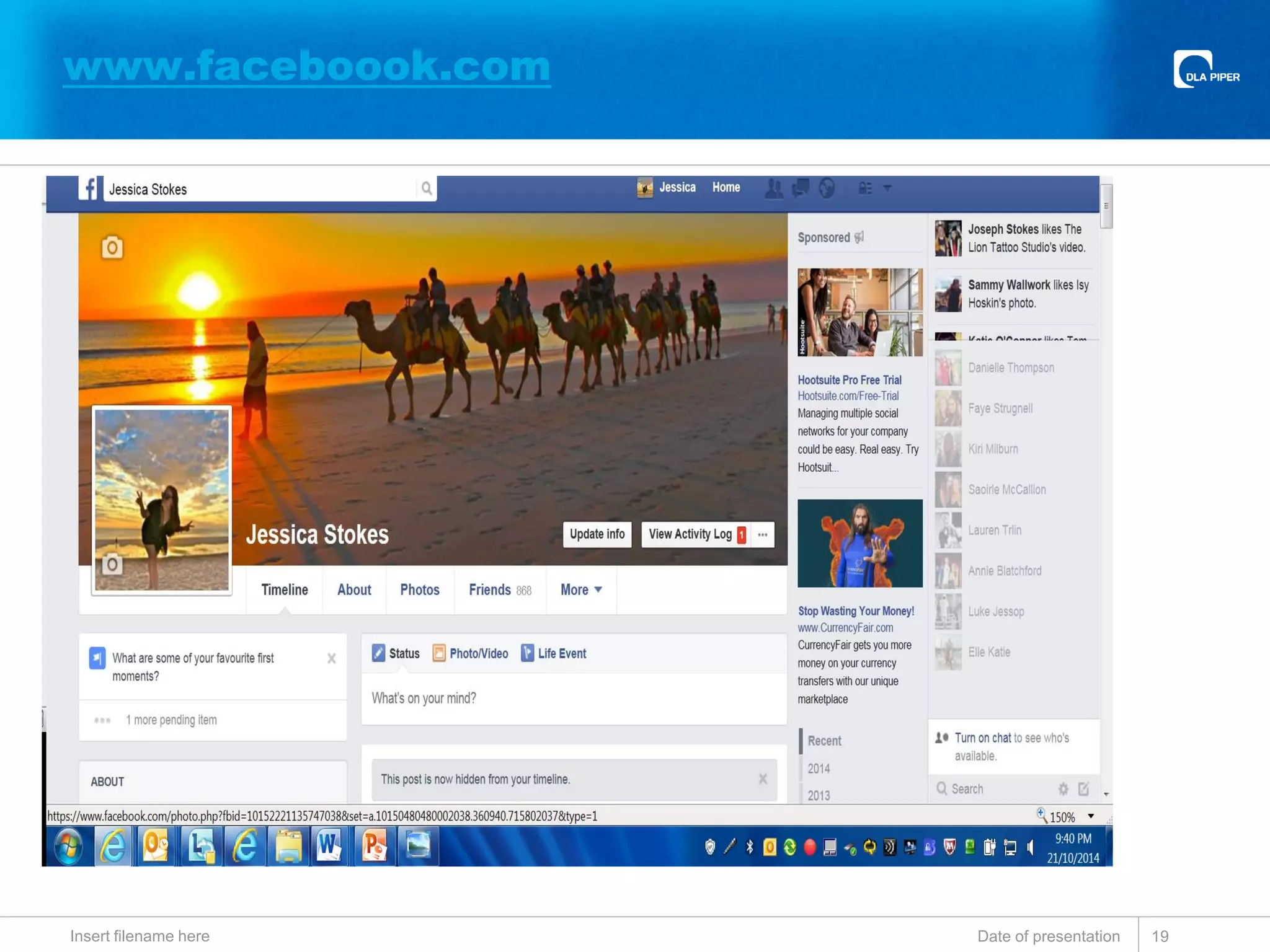
Task: Select the Life Event composer option
Action: pyautogui.click(x=553, y=653)
